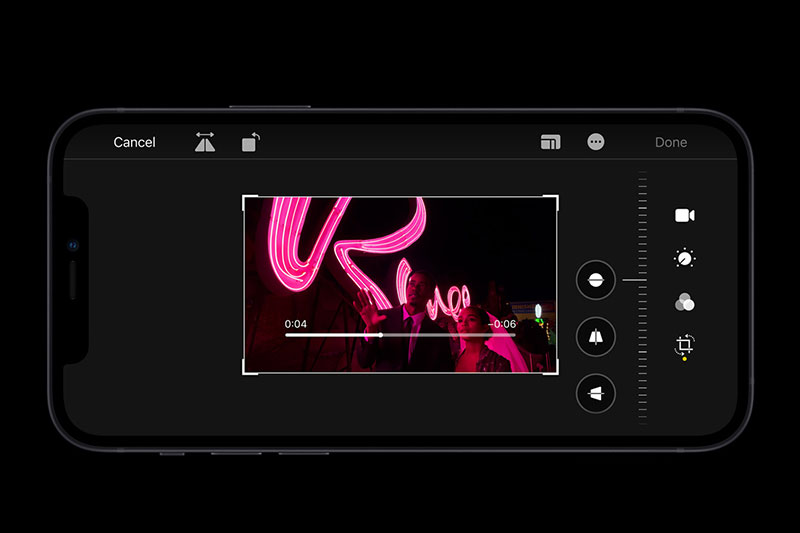
Task: Click the video scrubber playhead dot
Action: click(x=380, y=335)
